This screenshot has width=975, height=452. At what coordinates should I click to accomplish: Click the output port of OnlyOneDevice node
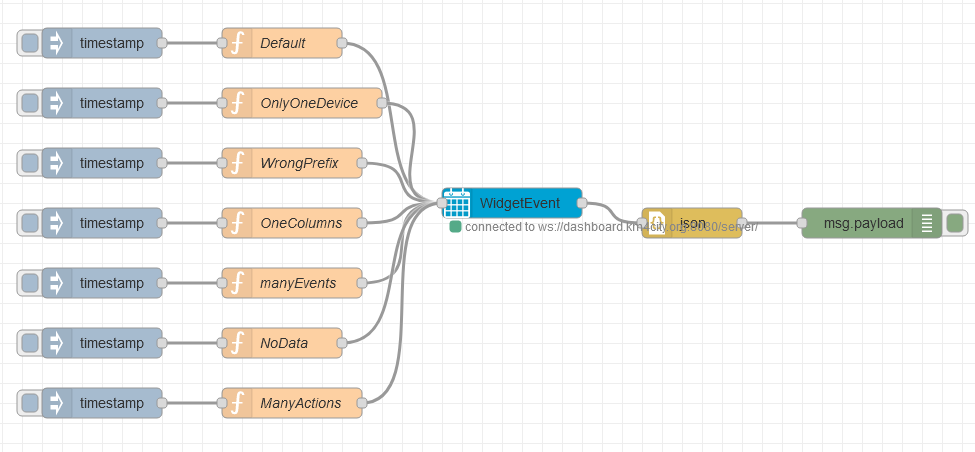pyautogui.click(x=382, y=103)
